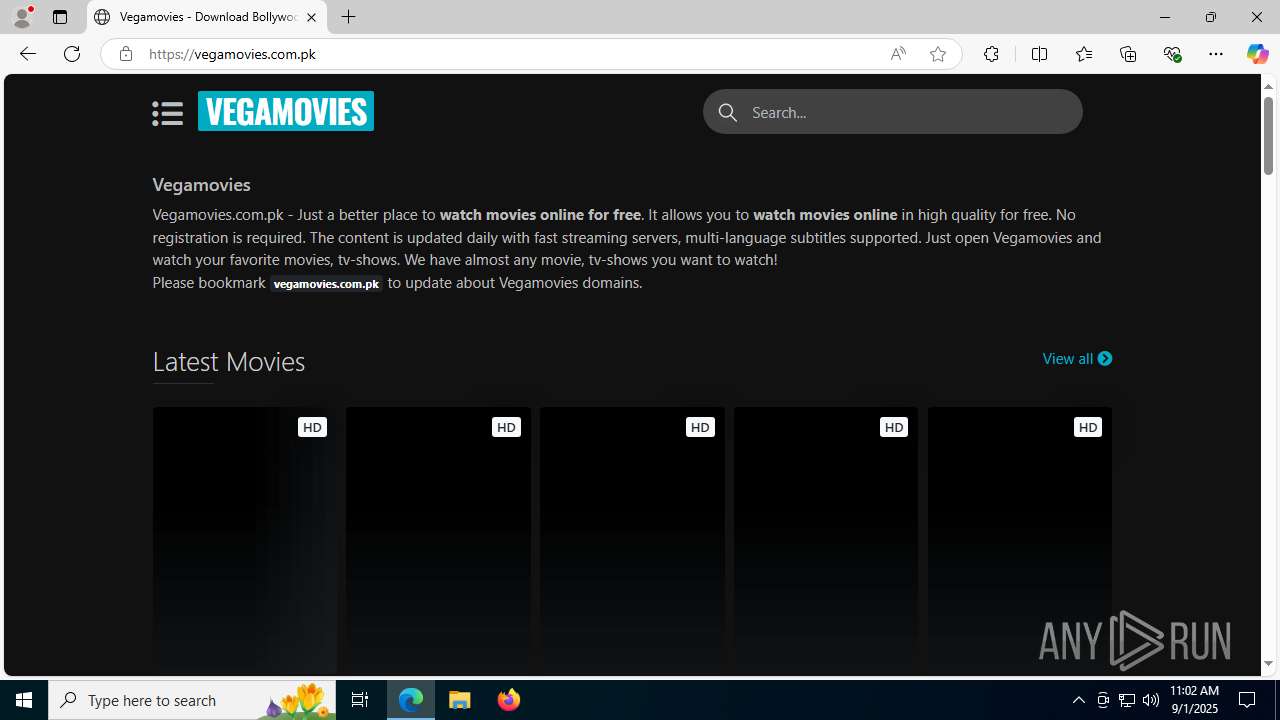Viewport: 1280px width, 720px height.
Task: Open File Explorer from taskbar
Action: pyautogui.click(x=460, y=700)
